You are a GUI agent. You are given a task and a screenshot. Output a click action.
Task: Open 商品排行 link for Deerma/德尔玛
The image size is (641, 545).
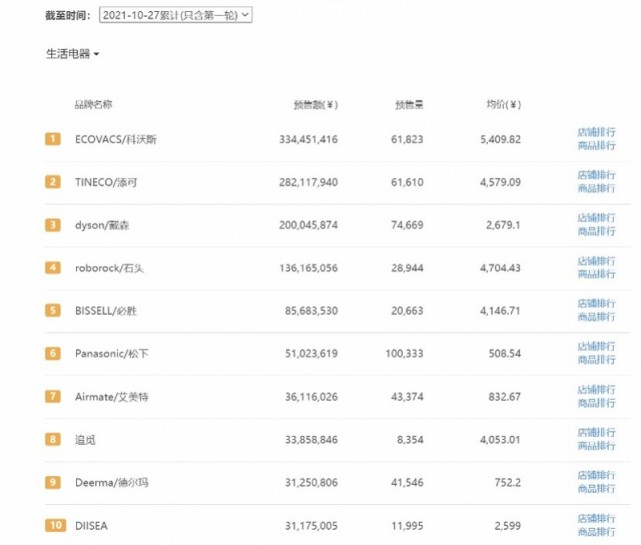point(596,488)
